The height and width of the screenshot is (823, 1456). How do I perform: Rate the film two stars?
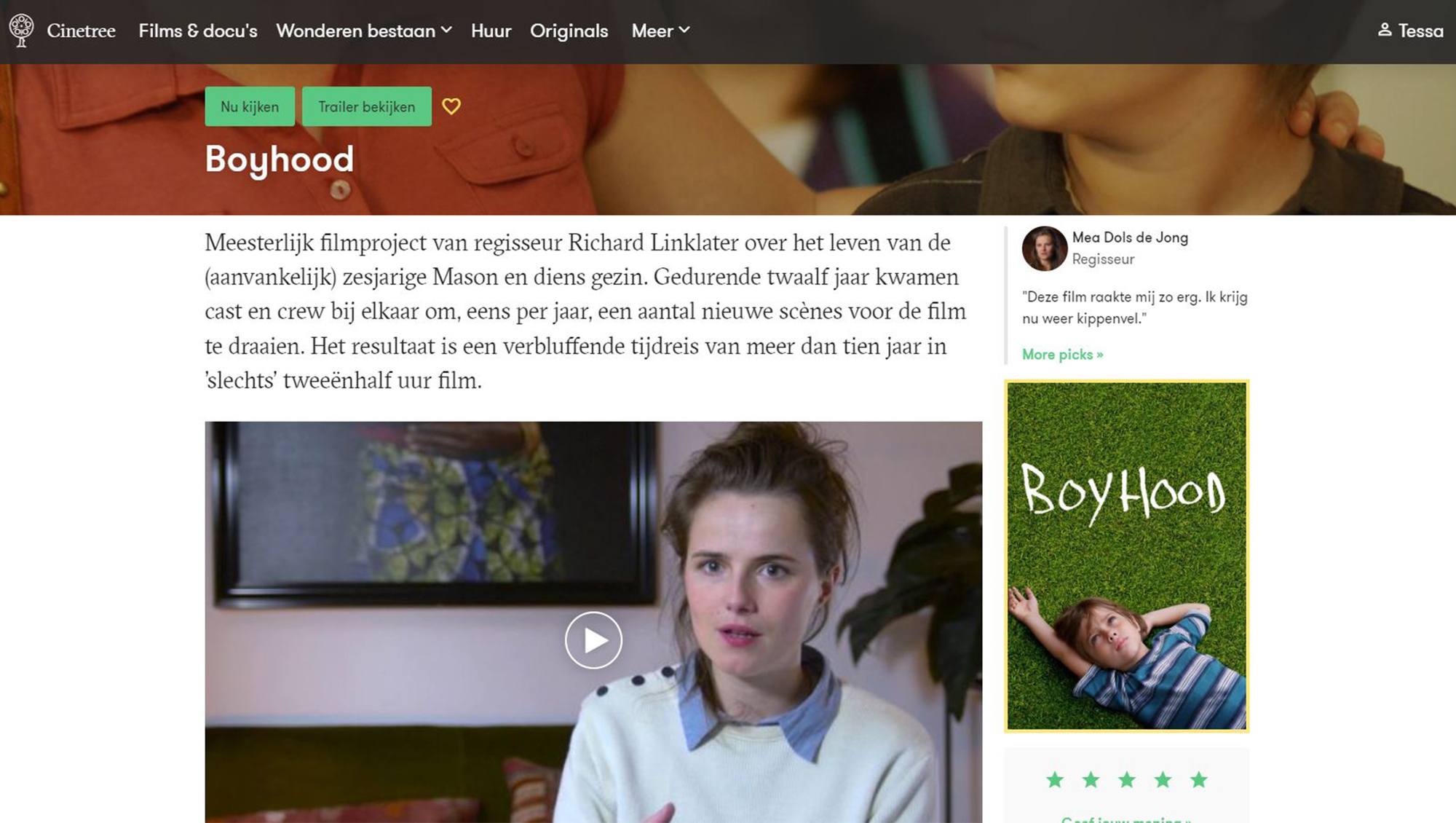[x=1091, y=780]
